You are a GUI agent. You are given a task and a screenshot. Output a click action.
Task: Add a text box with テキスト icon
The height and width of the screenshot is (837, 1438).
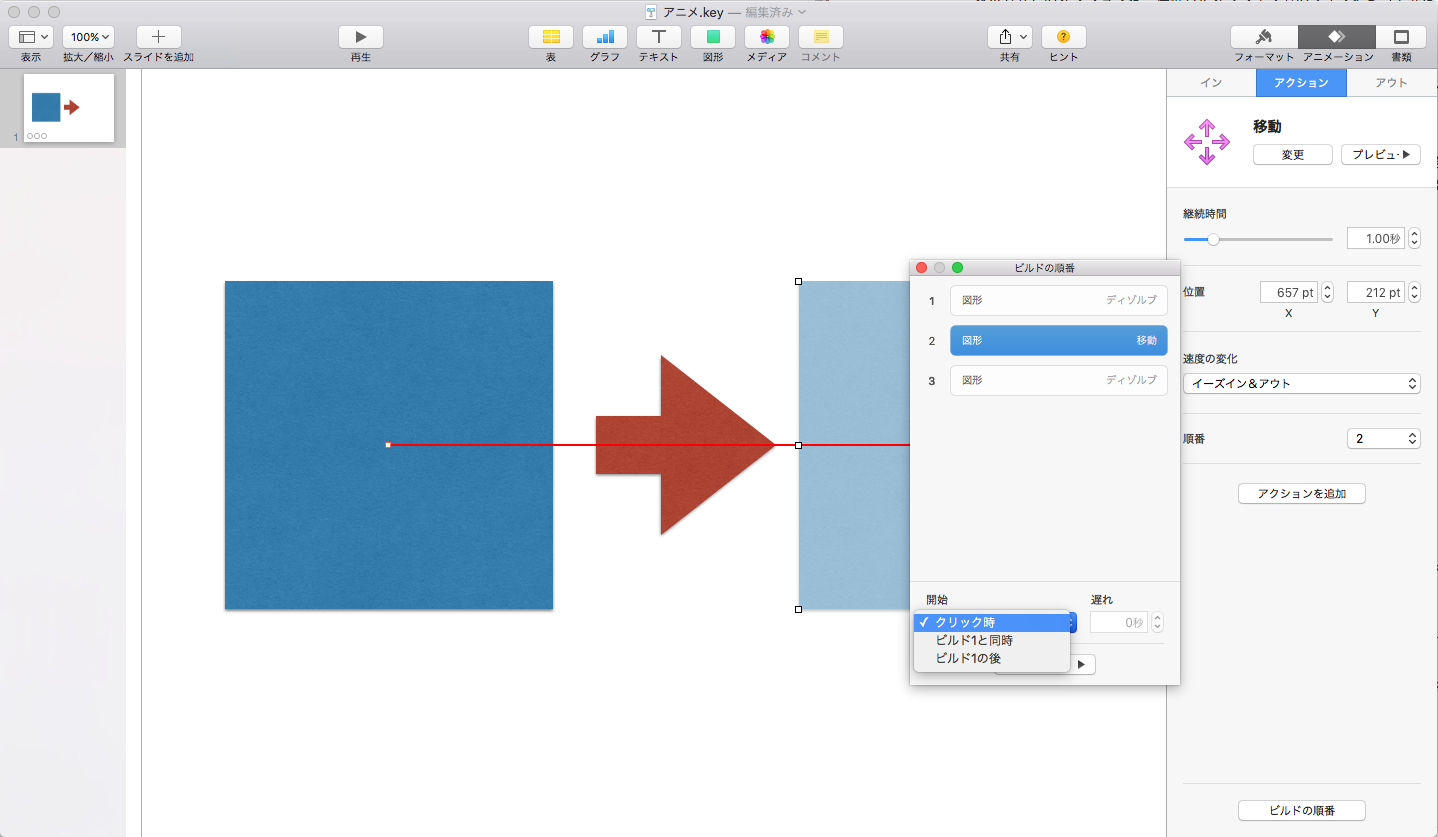click(658, 37)
